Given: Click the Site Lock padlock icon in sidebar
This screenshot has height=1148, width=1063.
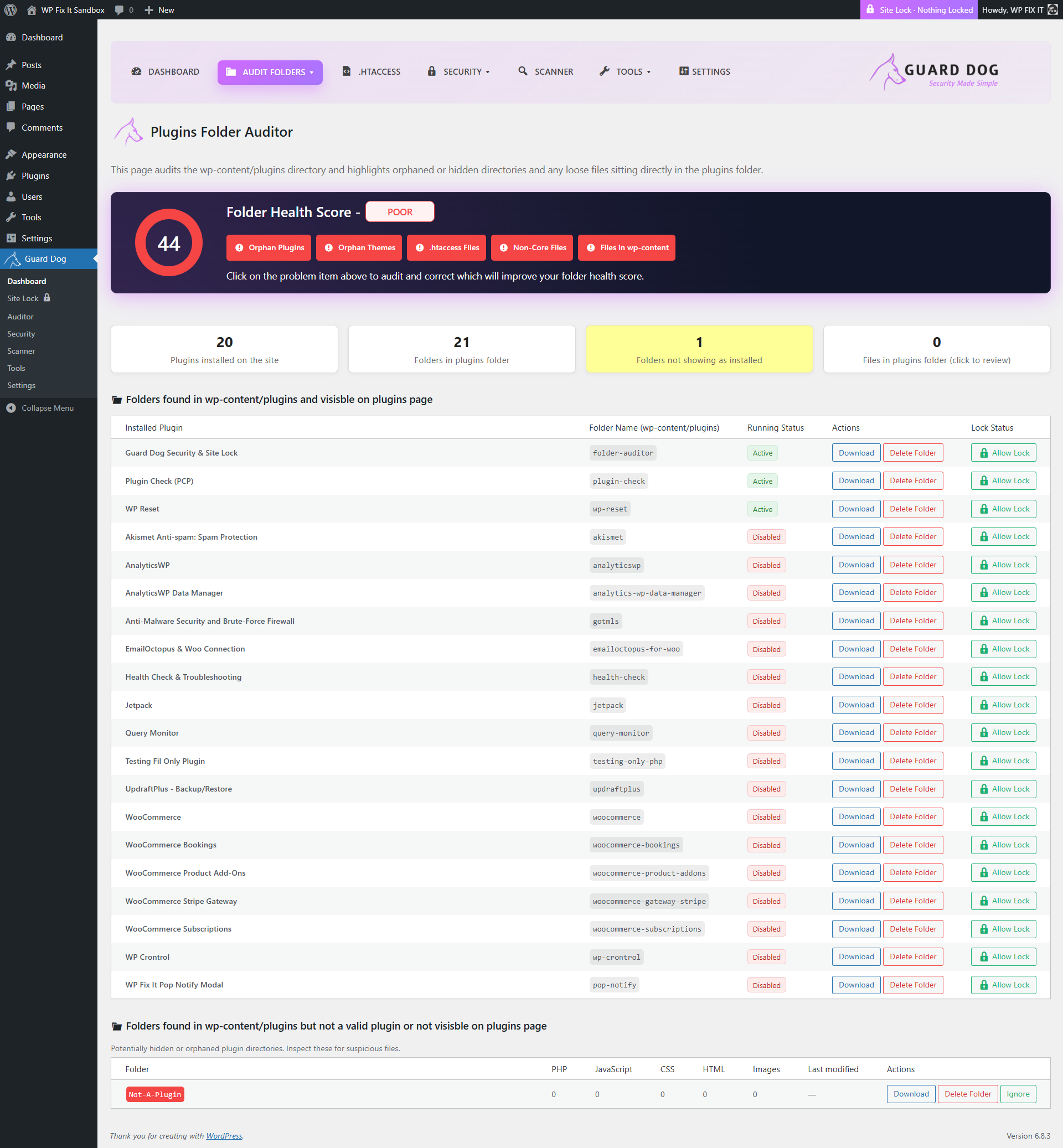Looking at the screenshot, I should point(47,298).
